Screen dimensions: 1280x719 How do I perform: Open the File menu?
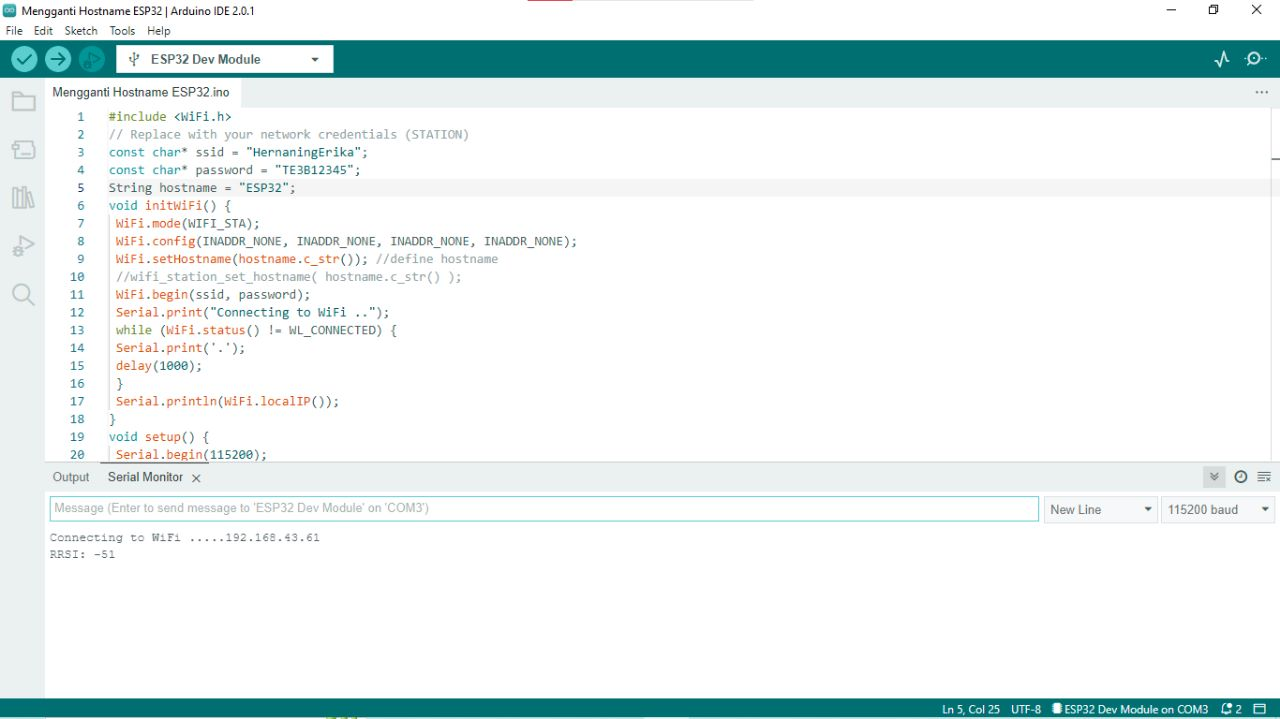(14, 31)
